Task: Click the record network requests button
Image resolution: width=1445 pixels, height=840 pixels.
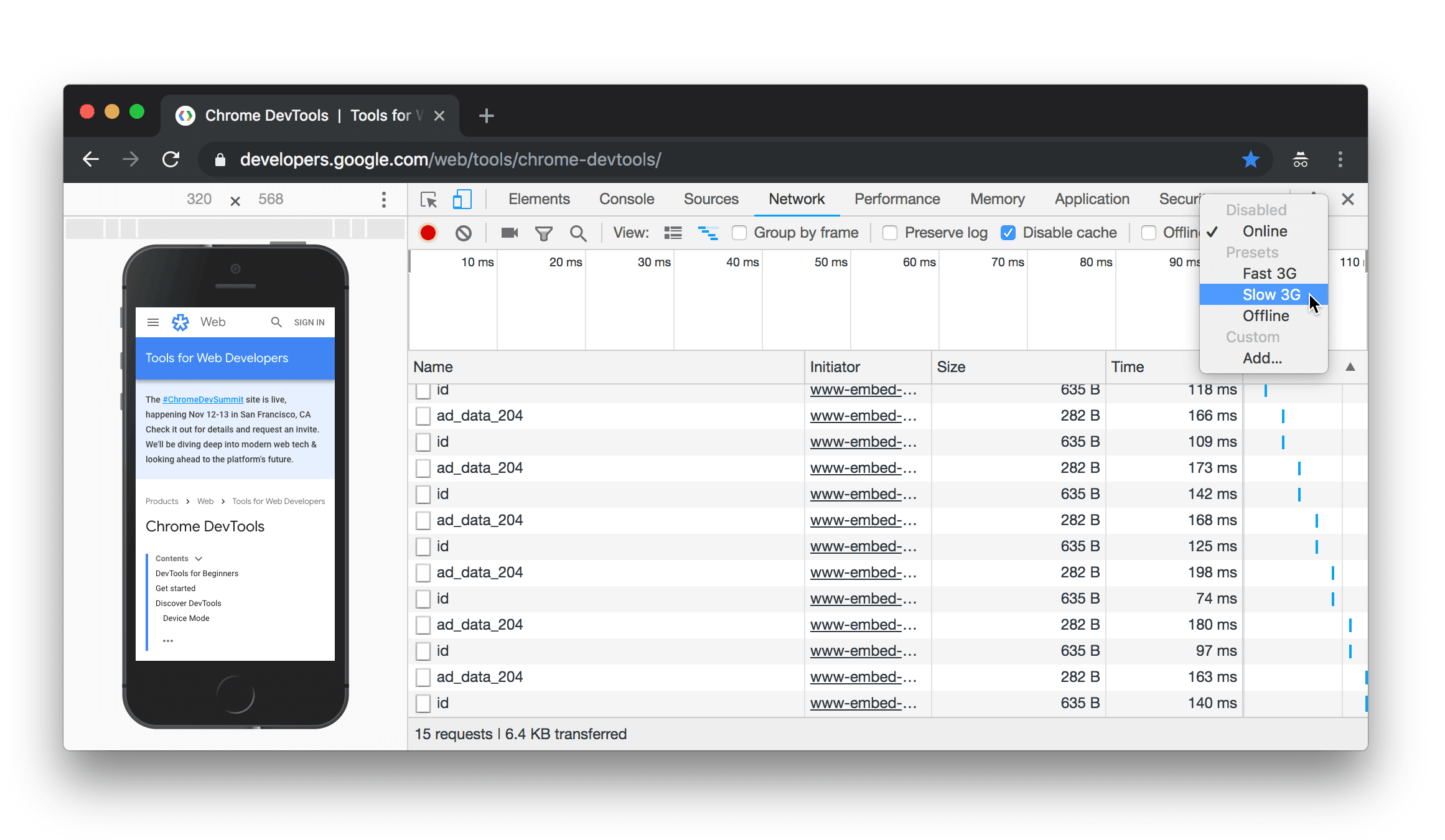Action: [x=428, y=232]
